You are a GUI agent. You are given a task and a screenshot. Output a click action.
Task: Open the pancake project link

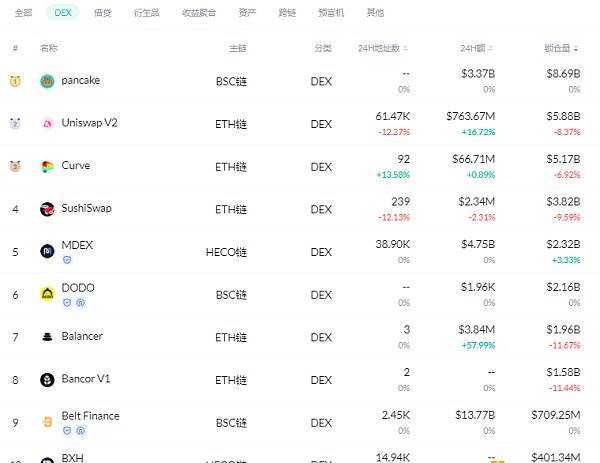pos(81,80)
